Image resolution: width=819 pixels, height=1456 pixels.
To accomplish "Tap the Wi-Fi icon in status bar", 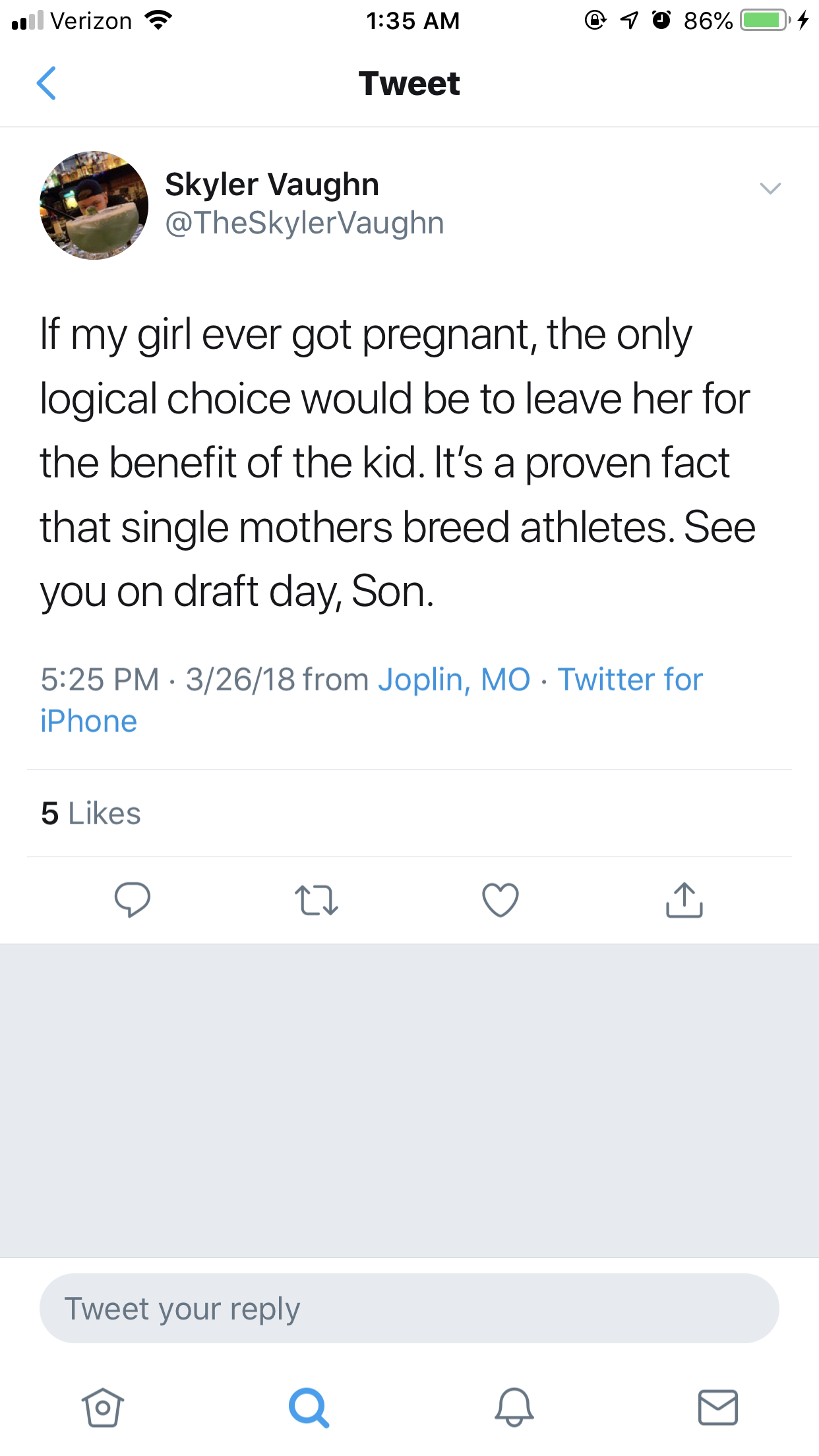I will point(158,20).
